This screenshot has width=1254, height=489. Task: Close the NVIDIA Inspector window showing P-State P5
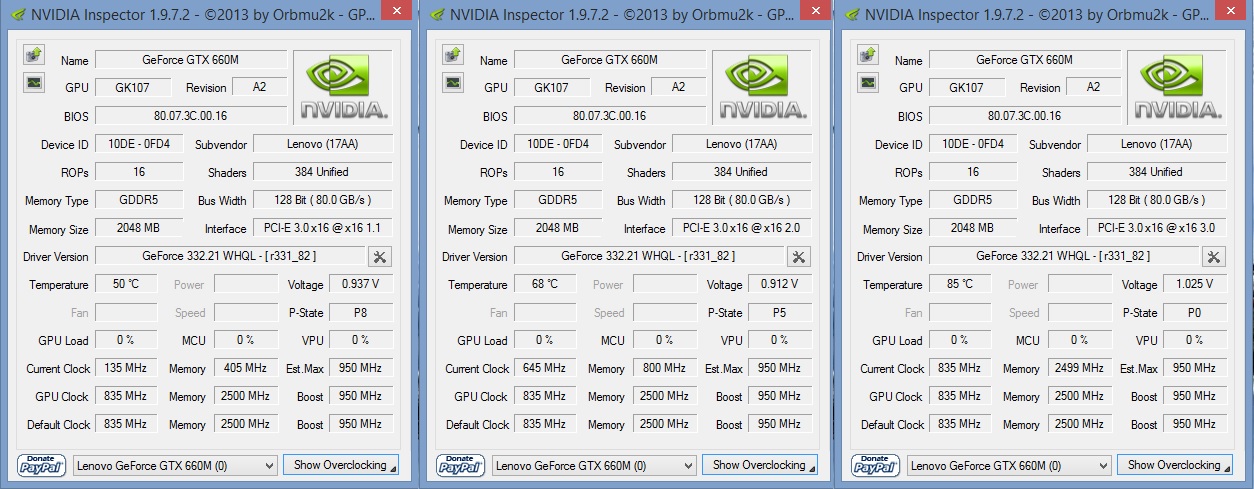click(x=816, y=10)
